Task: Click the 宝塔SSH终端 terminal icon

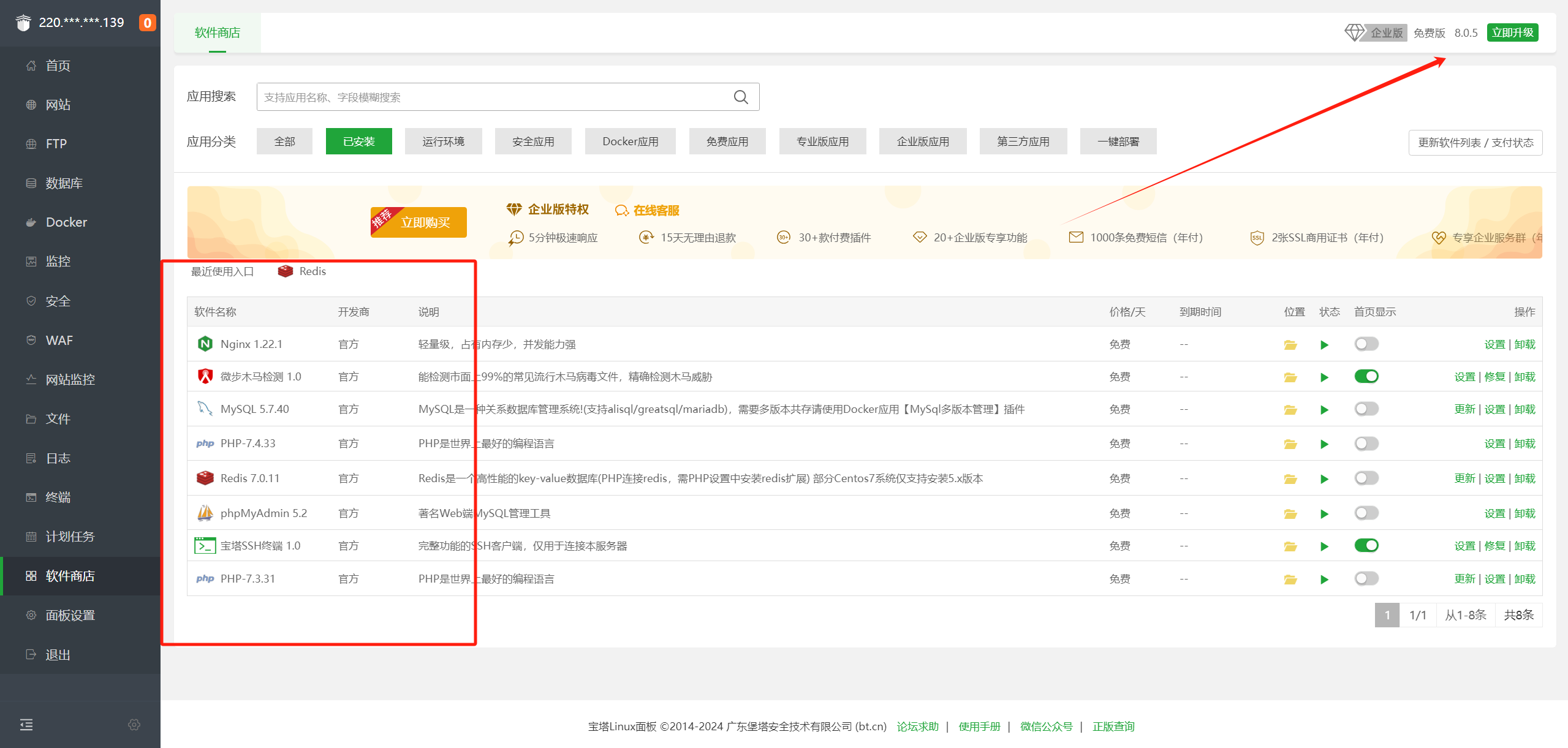Action: (x=205, y=545)
